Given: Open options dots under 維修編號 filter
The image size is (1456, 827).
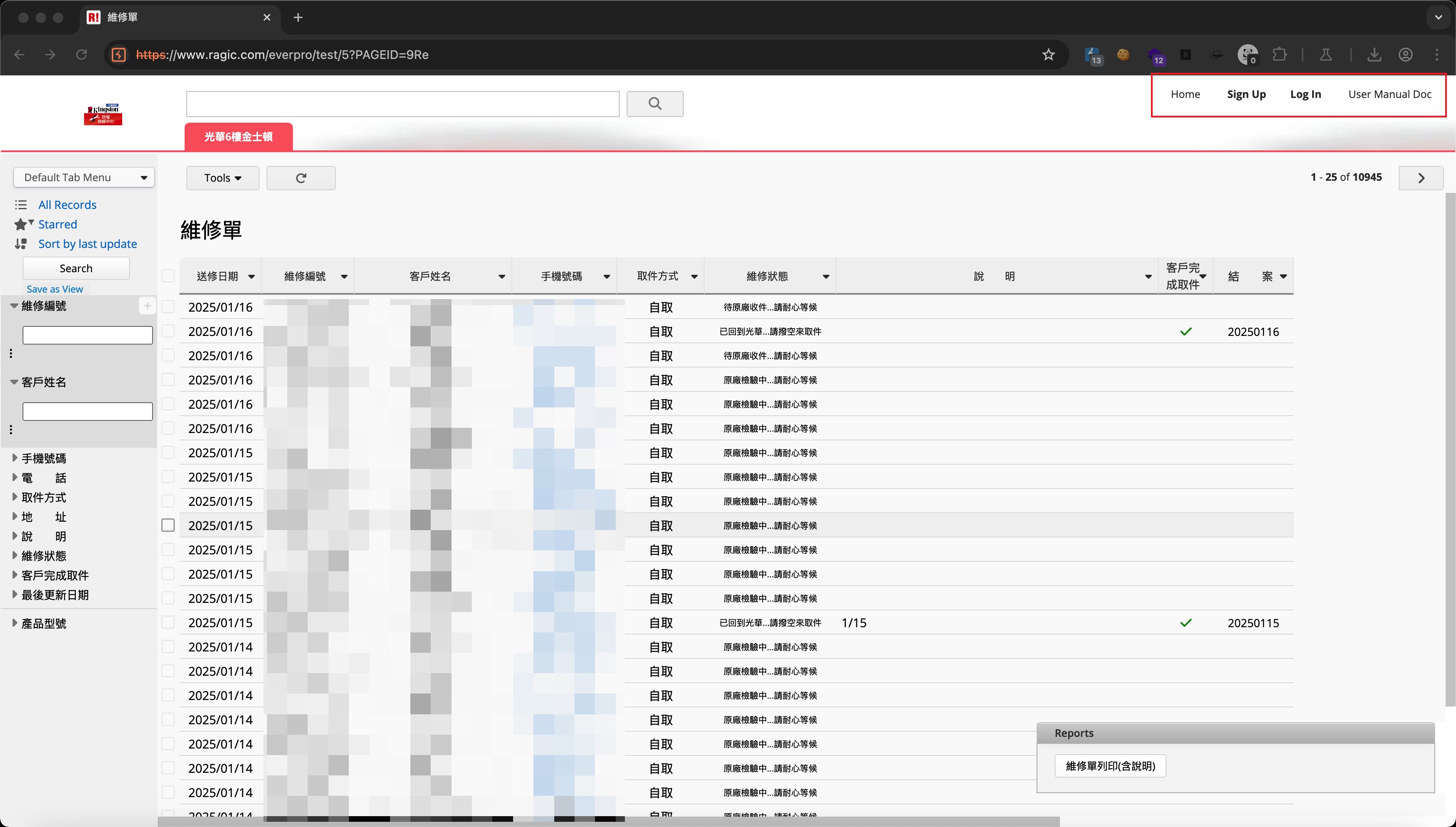Looking at the screenshot, I should click(x=11, y=353).
